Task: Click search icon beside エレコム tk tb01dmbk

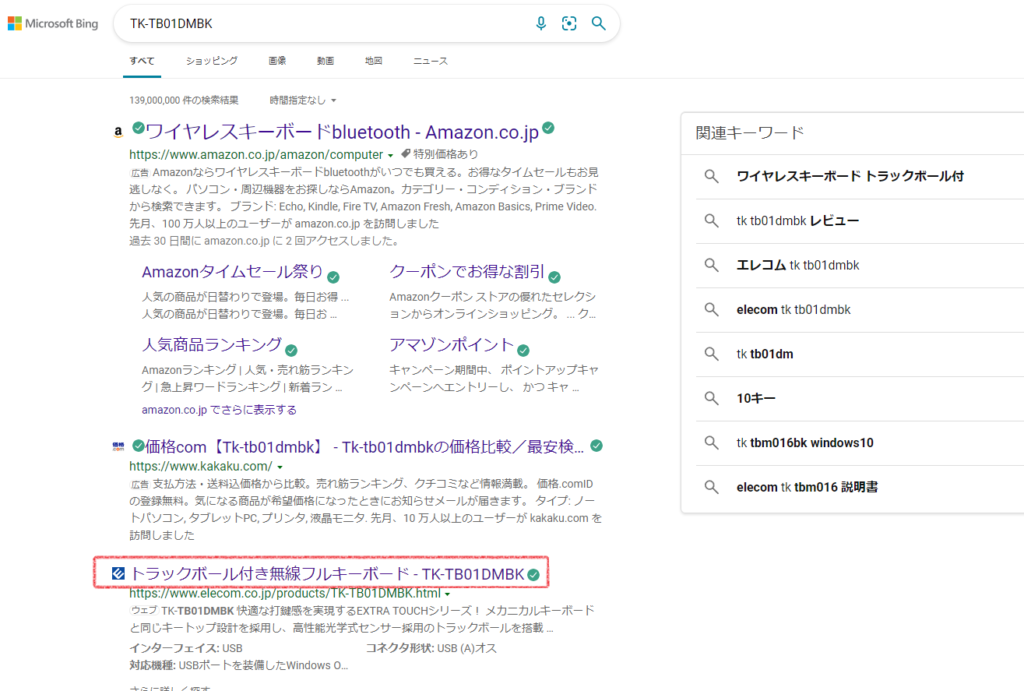Action: coord(711,265)
